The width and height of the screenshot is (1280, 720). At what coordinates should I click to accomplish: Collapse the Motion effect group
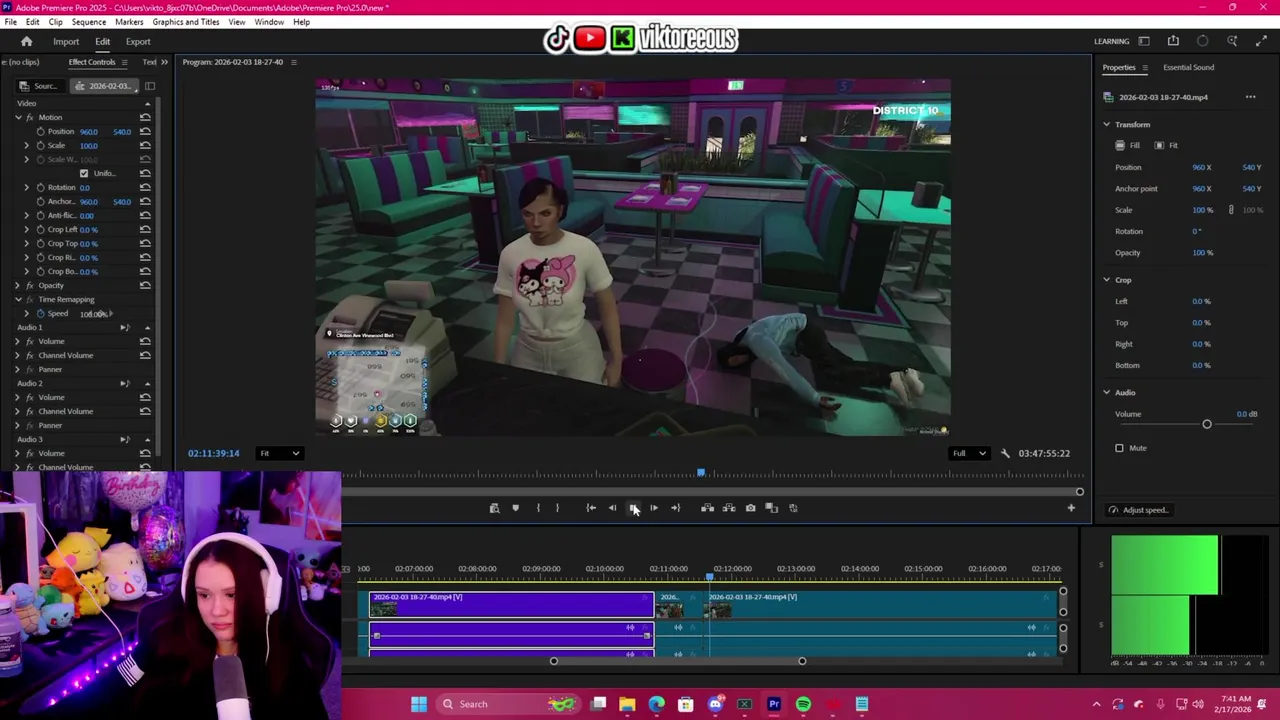pos(17,117)
